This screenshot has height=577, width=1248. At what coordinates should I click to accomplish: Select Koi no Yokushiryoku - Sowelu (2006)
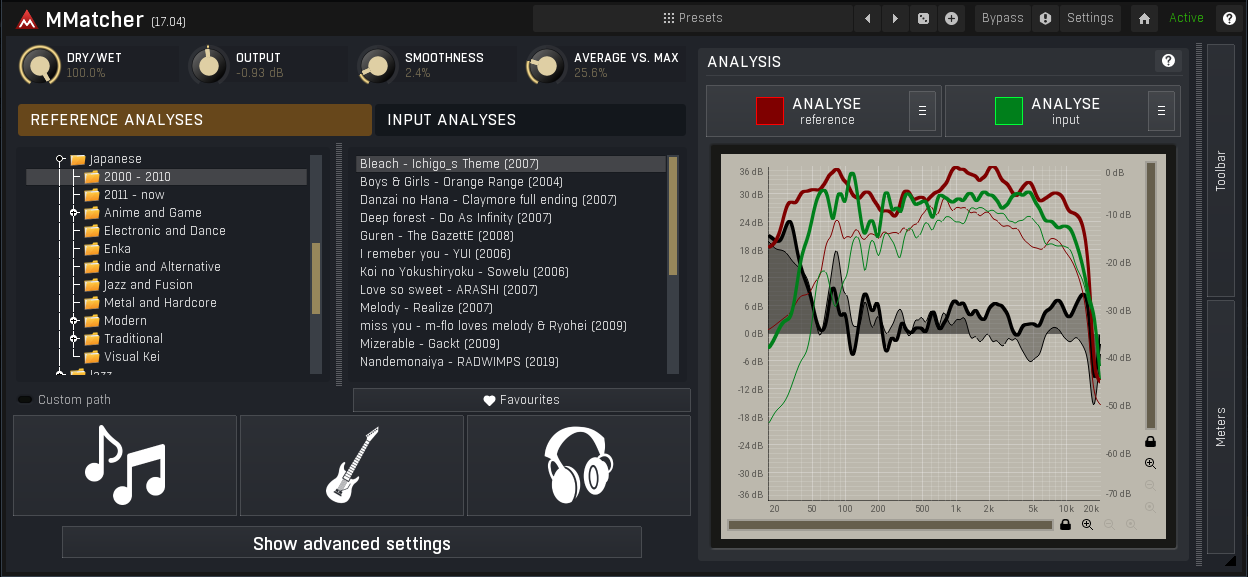(511, 272)
